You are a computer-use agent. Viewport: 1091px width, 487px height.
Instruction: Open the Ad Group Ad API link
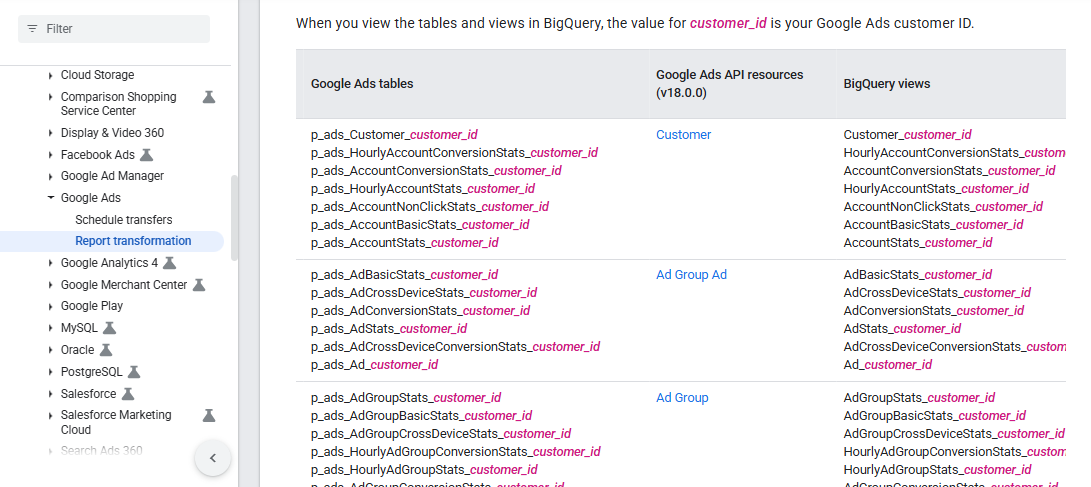point(691,275)
